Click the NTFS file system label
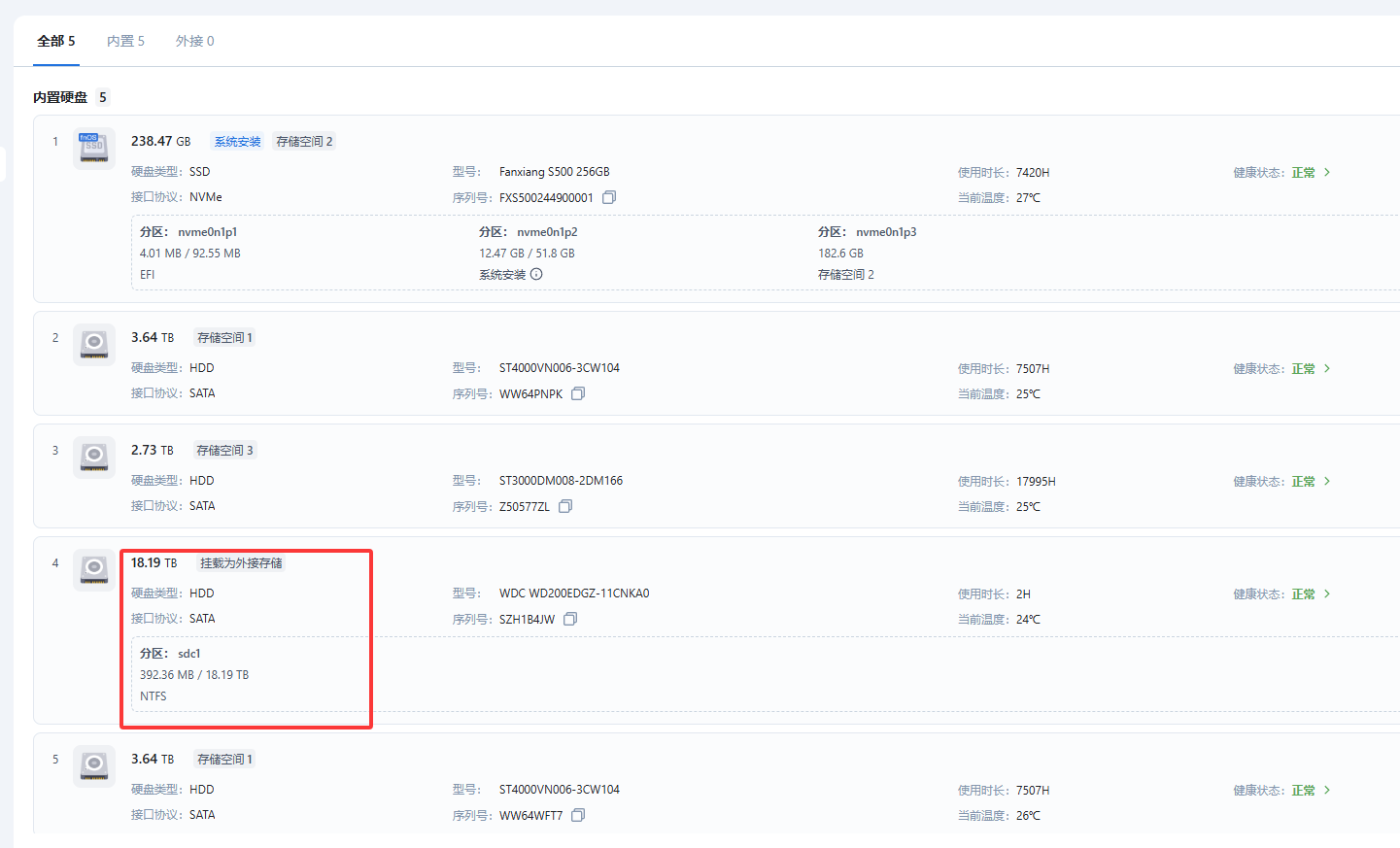The width and height of the screenshot is (1400, 848). click(154, 696)
